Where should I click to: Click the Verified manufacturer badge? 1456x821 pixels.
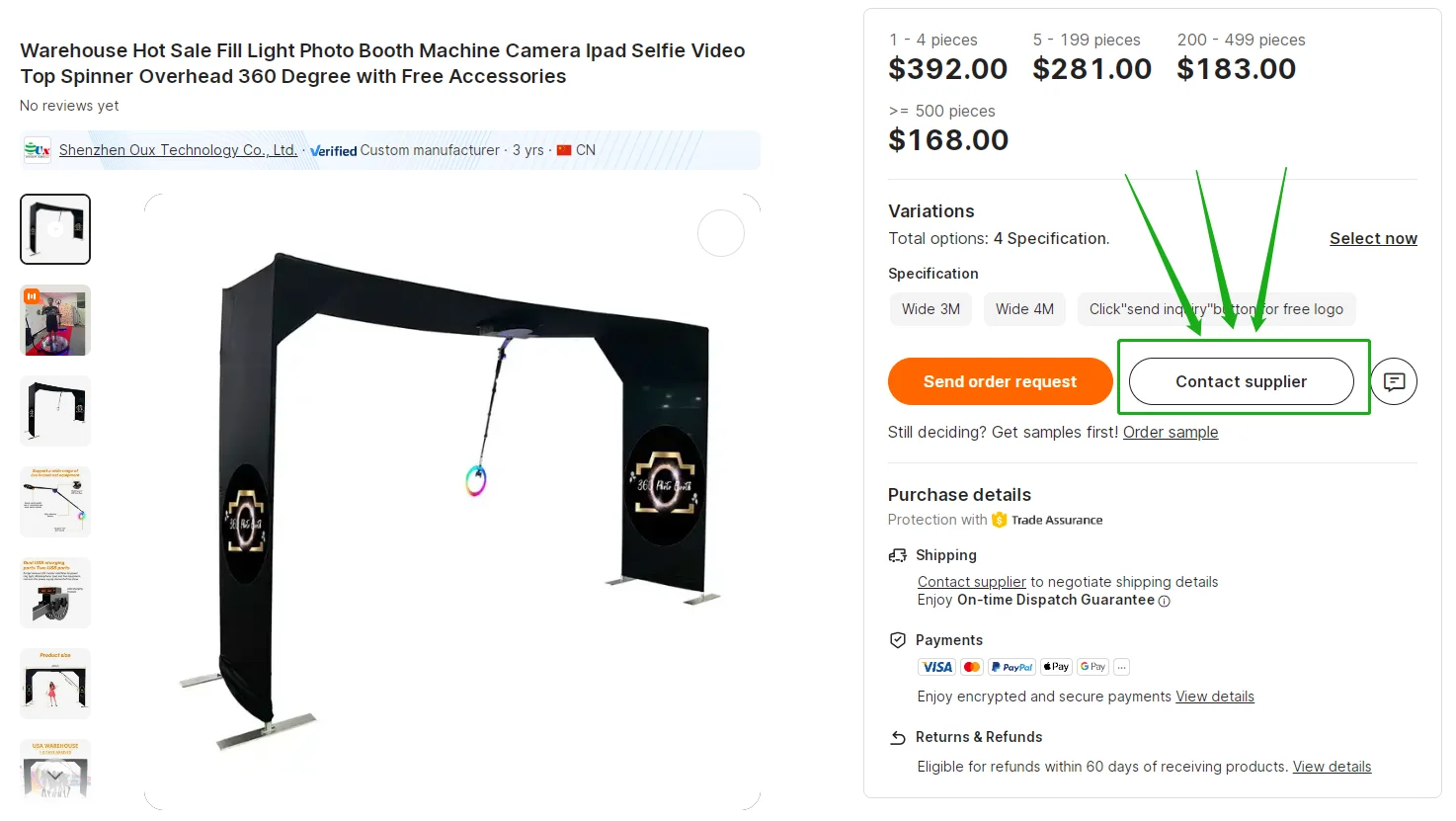333,150
